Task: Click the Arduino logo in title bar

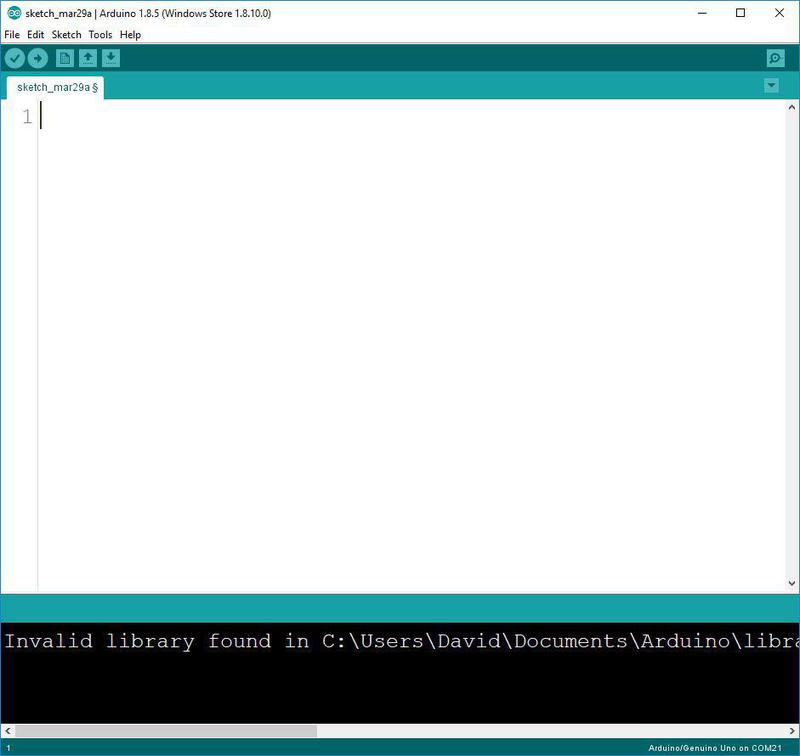Action: coord(14,13)
